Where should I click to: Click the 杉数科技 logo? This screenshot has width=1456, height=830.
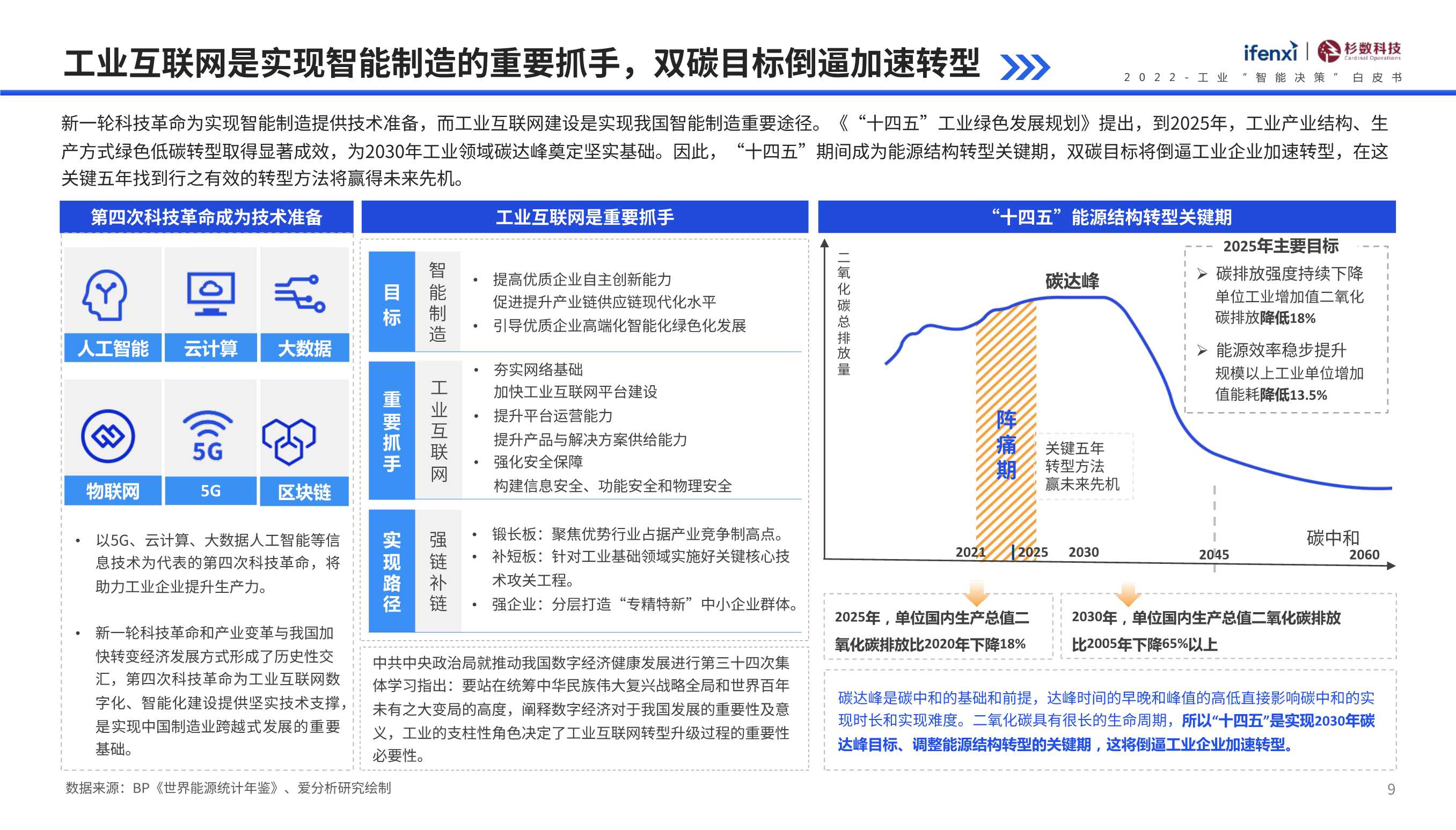tap(1359, 52)
